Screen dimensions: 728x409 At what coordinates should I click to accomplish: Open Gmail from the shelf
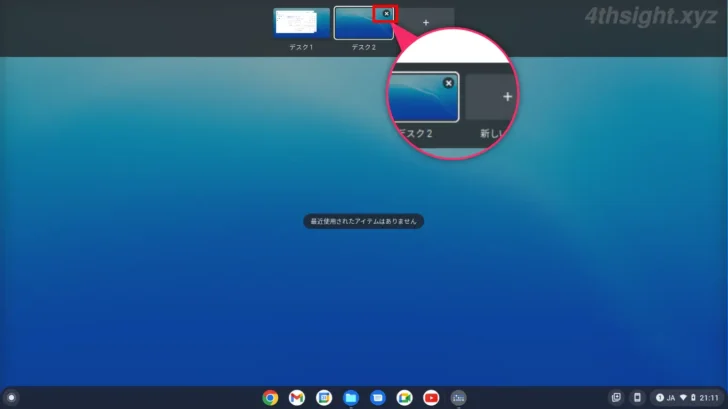pos(297,398)
